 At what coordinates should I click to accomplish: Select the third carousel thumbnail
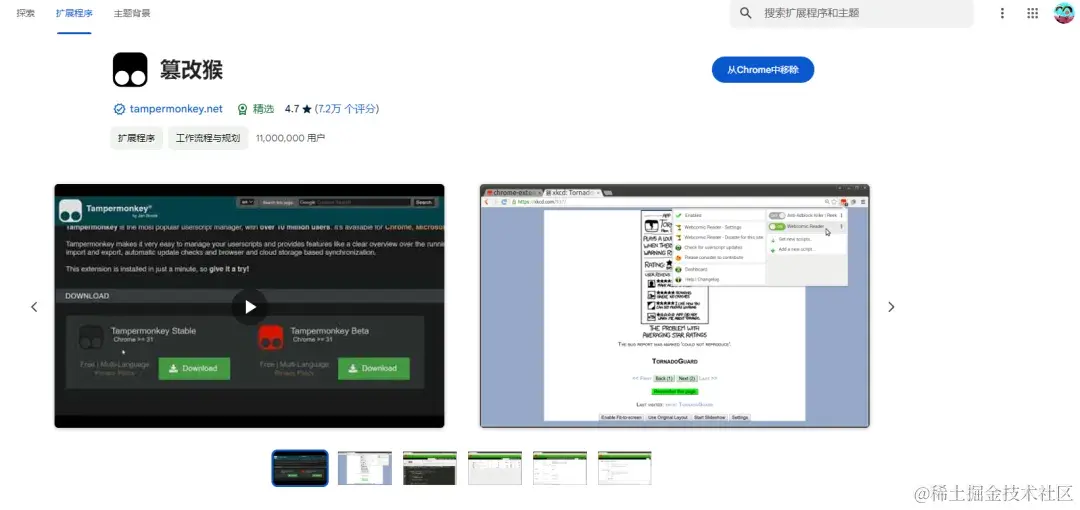point(430,468)
